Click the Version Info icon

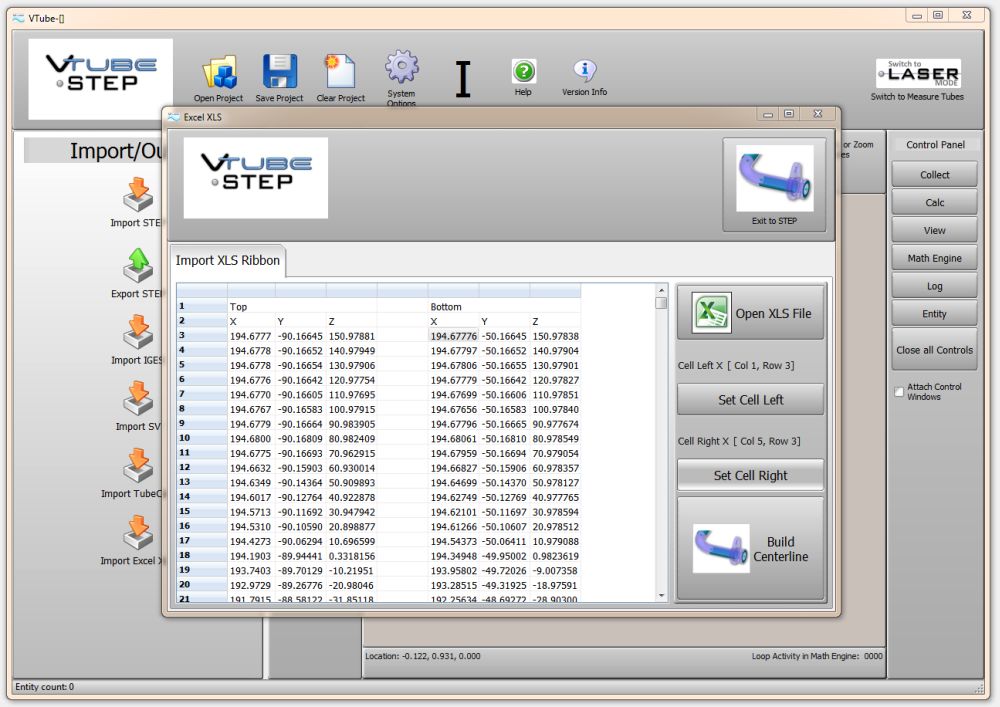coord(584,72)
